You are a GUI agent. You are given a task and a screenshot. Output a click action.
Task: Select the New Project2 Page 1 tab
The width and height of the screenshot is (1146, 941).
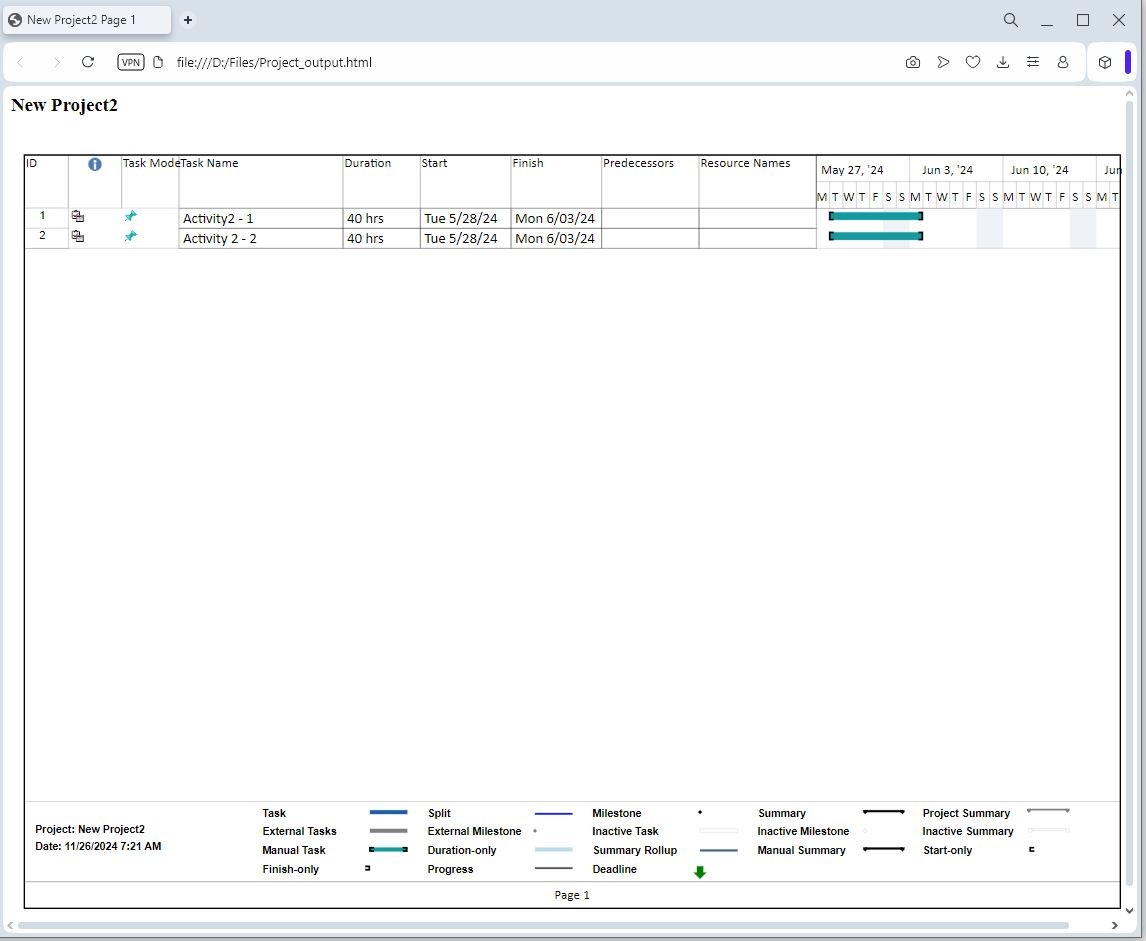pos(85,19)
